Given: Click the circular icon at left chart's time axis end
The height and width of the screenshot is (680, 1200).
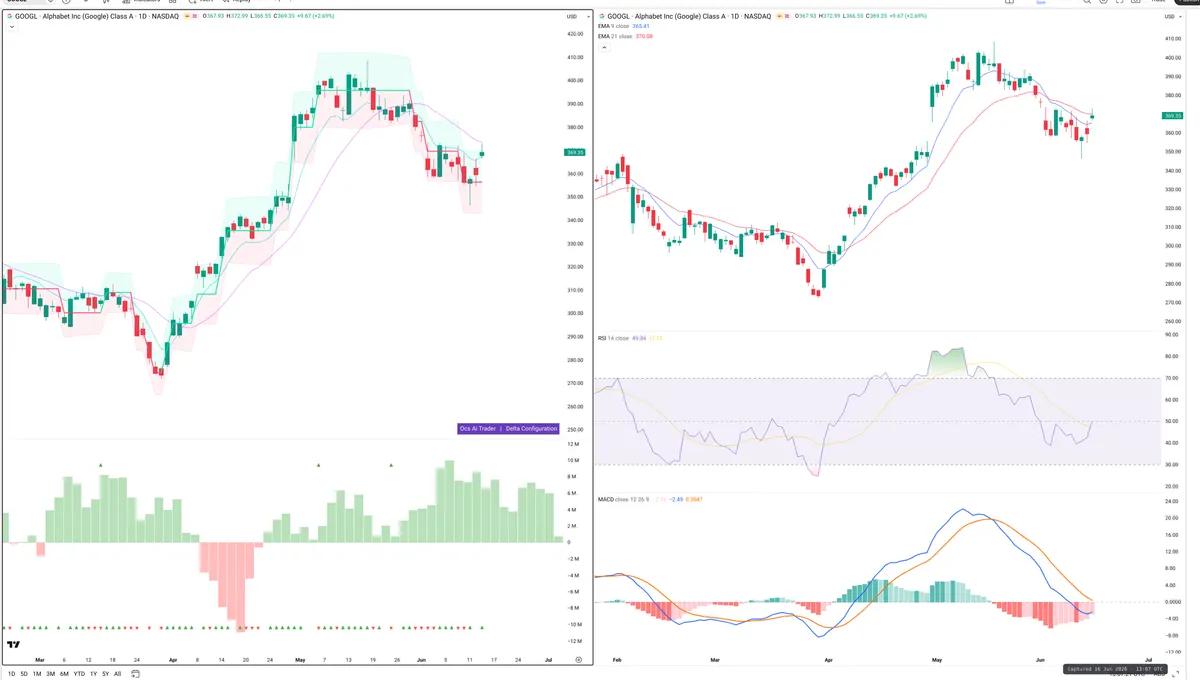Looking at the screenshot, I should coord(578,660).
